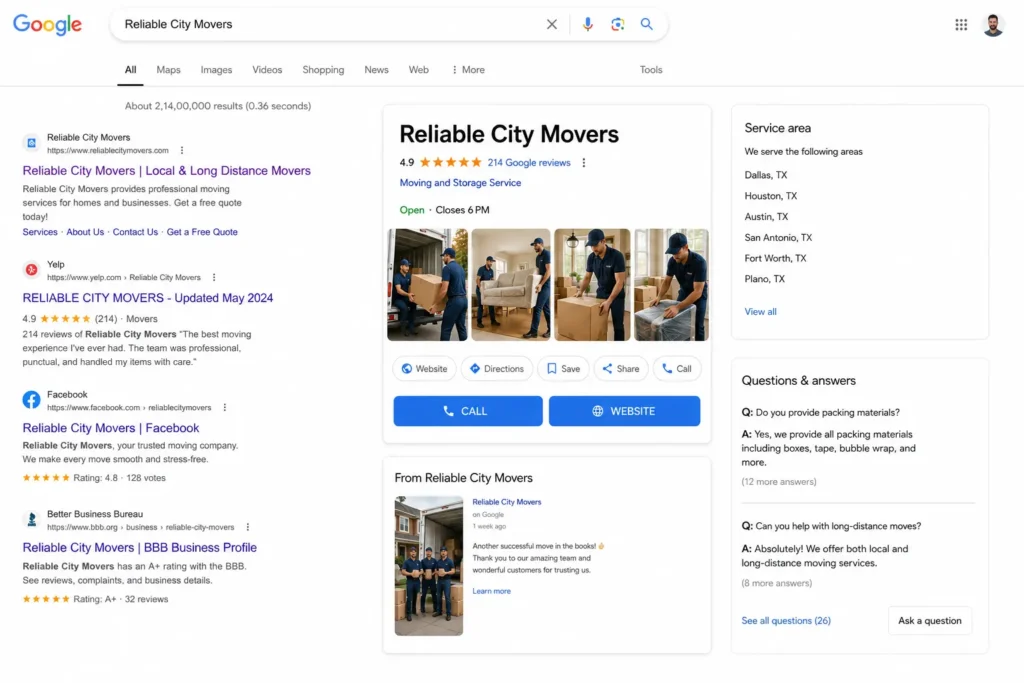Click the blue magnifier search icon
This screenshot has width=1024, height=683.
click(647, 24)
